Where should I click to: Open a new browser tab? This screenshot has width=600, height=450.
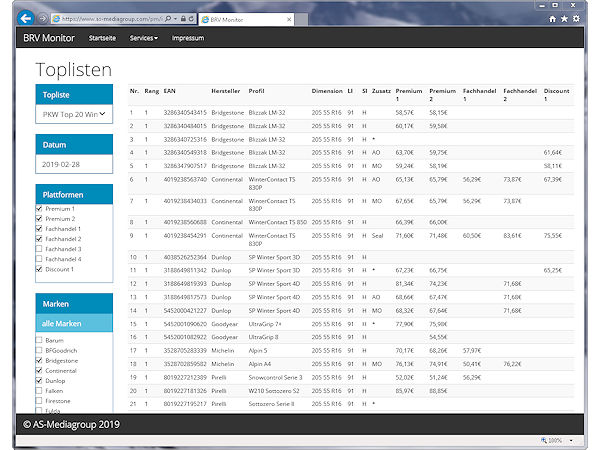pyautogui.click(x=301, y=20)
